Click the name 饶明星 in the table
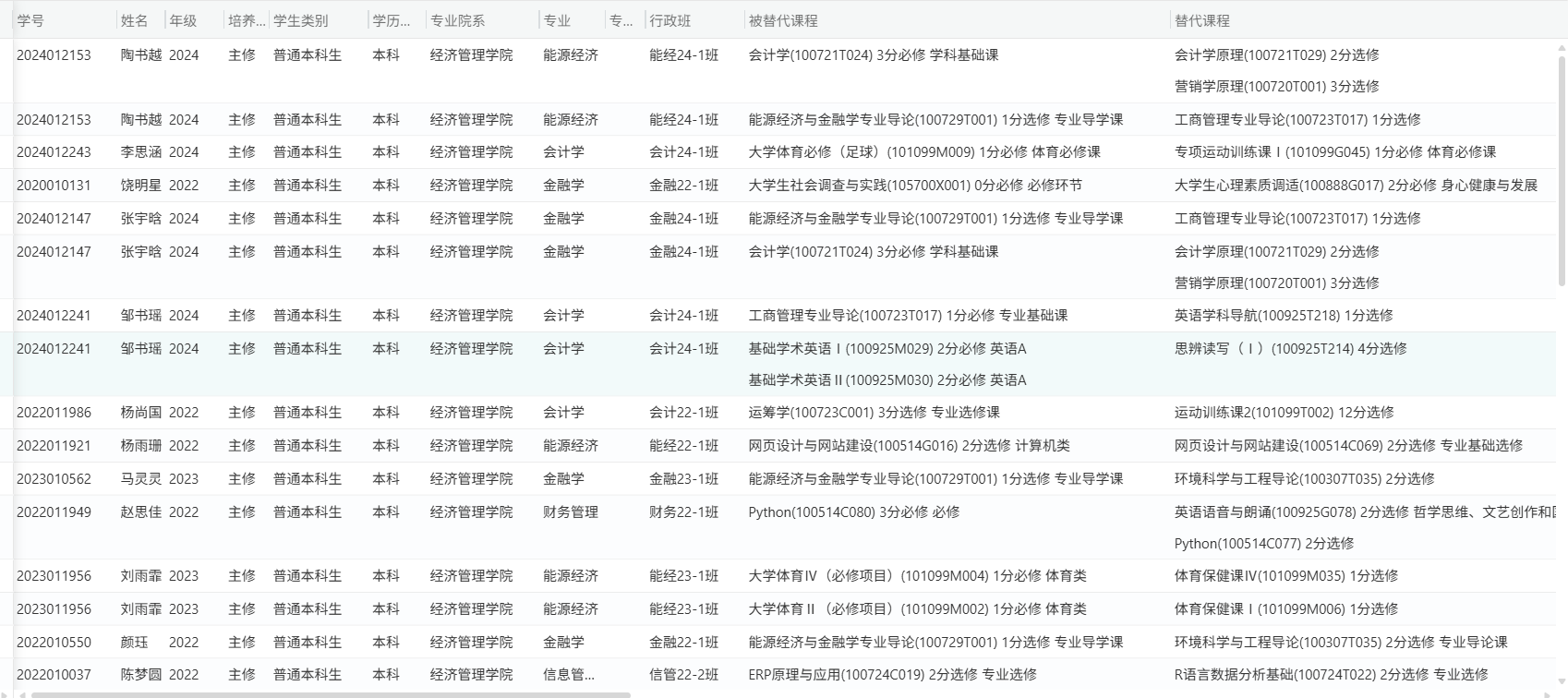The width and height of the screenshot is (1568, 698). (x=140, y=186)
